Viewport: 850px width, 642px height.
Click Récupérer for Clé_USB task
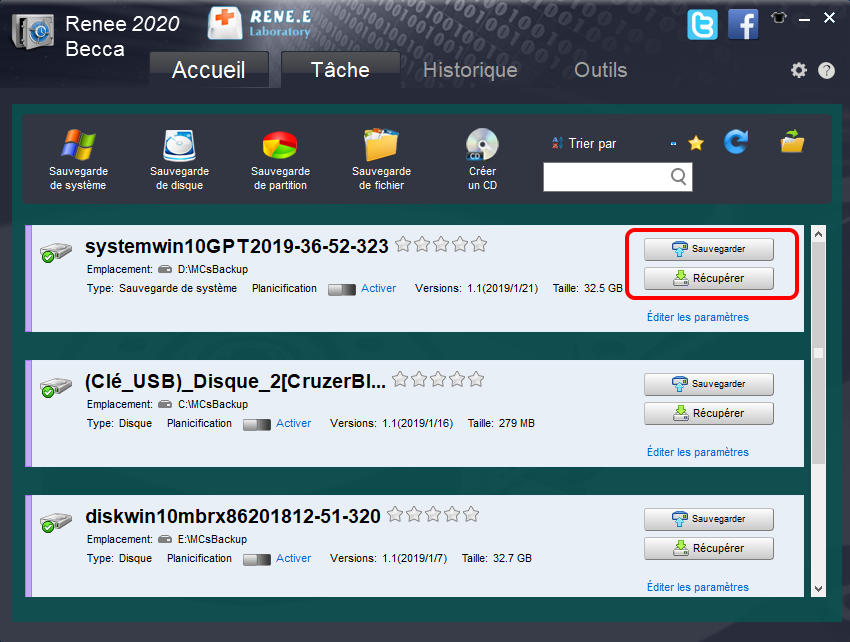[709, 413]
